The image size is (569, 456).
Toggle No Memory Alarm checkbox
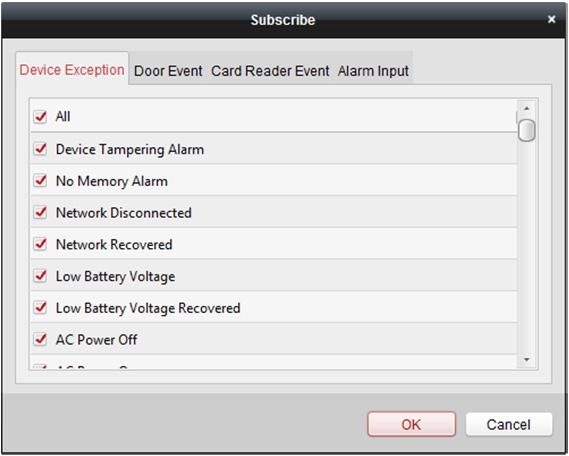pos(40,181)
